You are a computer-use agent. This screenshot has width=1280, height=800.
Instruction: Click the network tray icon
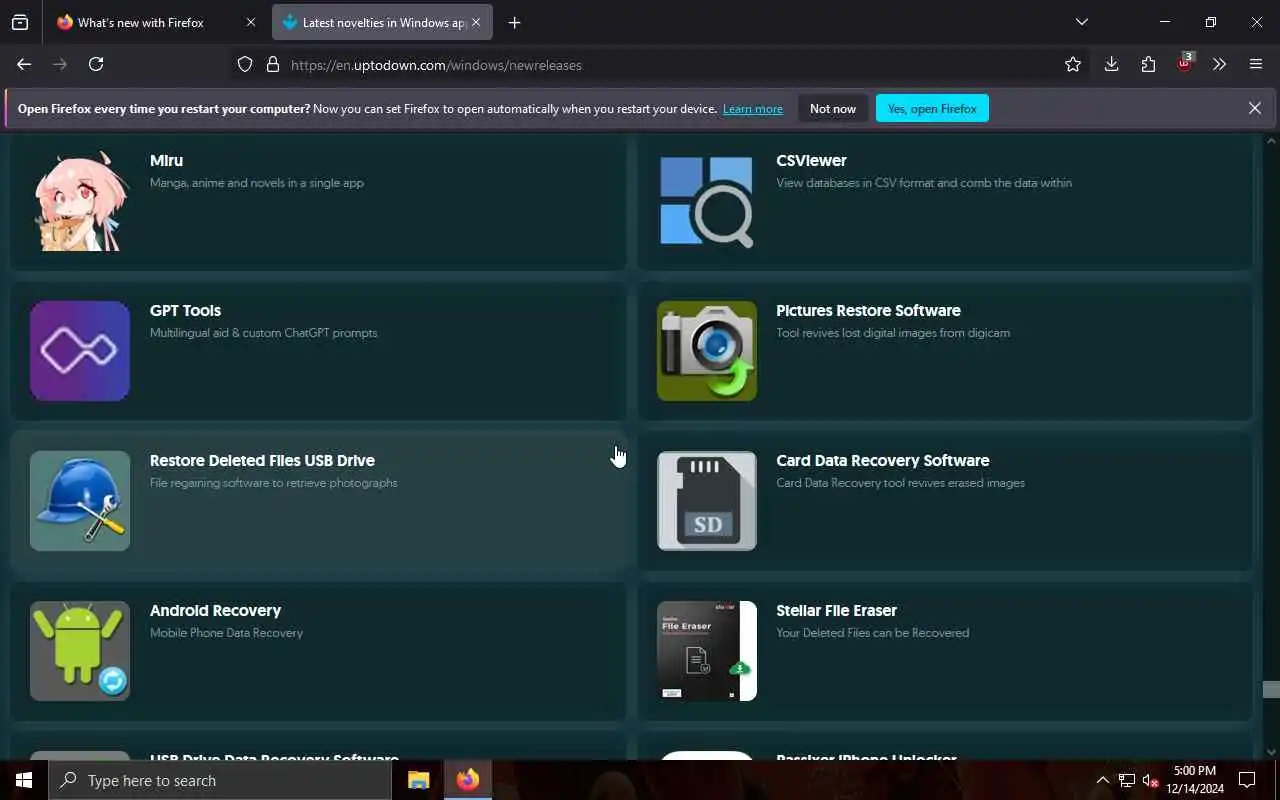tap(1126, 780)
